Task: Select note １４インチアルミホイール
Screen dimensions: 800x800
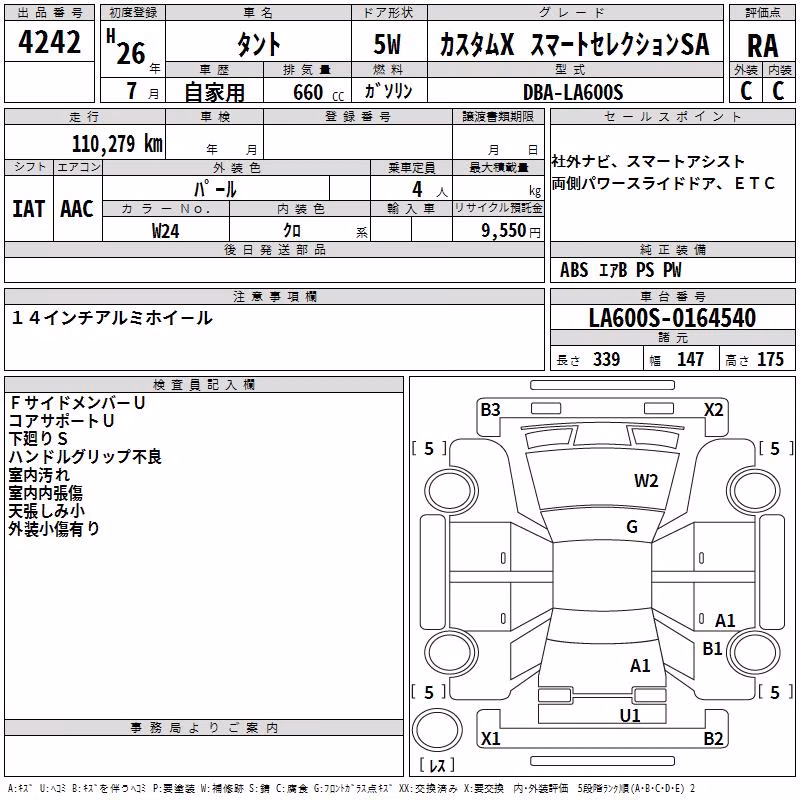Action: pos(111,318)
